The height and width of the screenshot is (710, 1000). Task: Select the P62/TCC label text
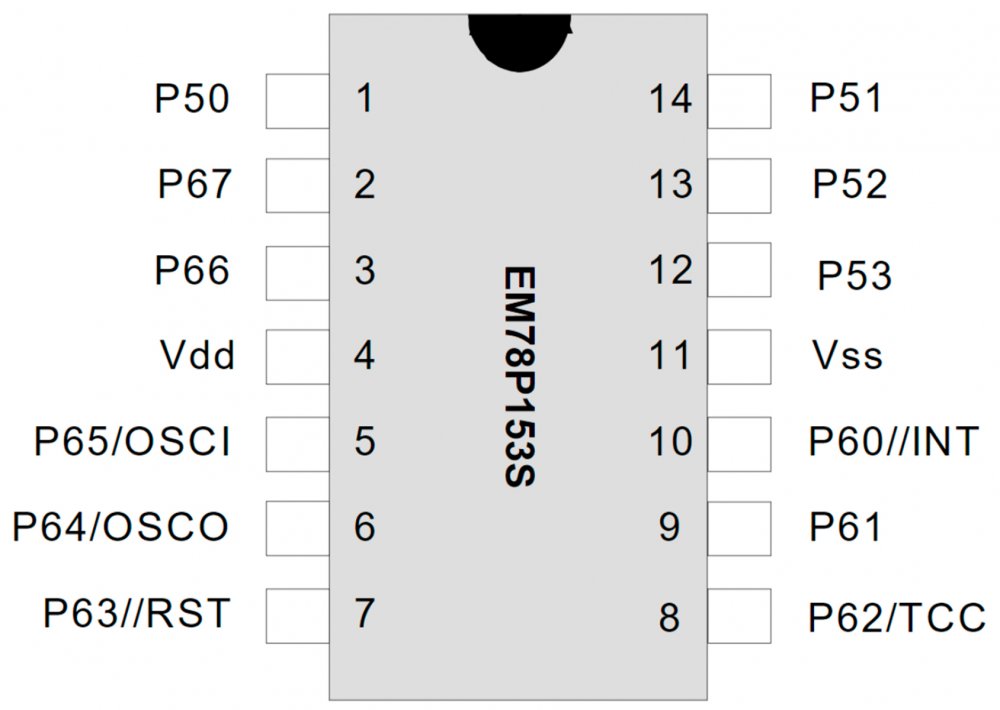pos(897,618)
